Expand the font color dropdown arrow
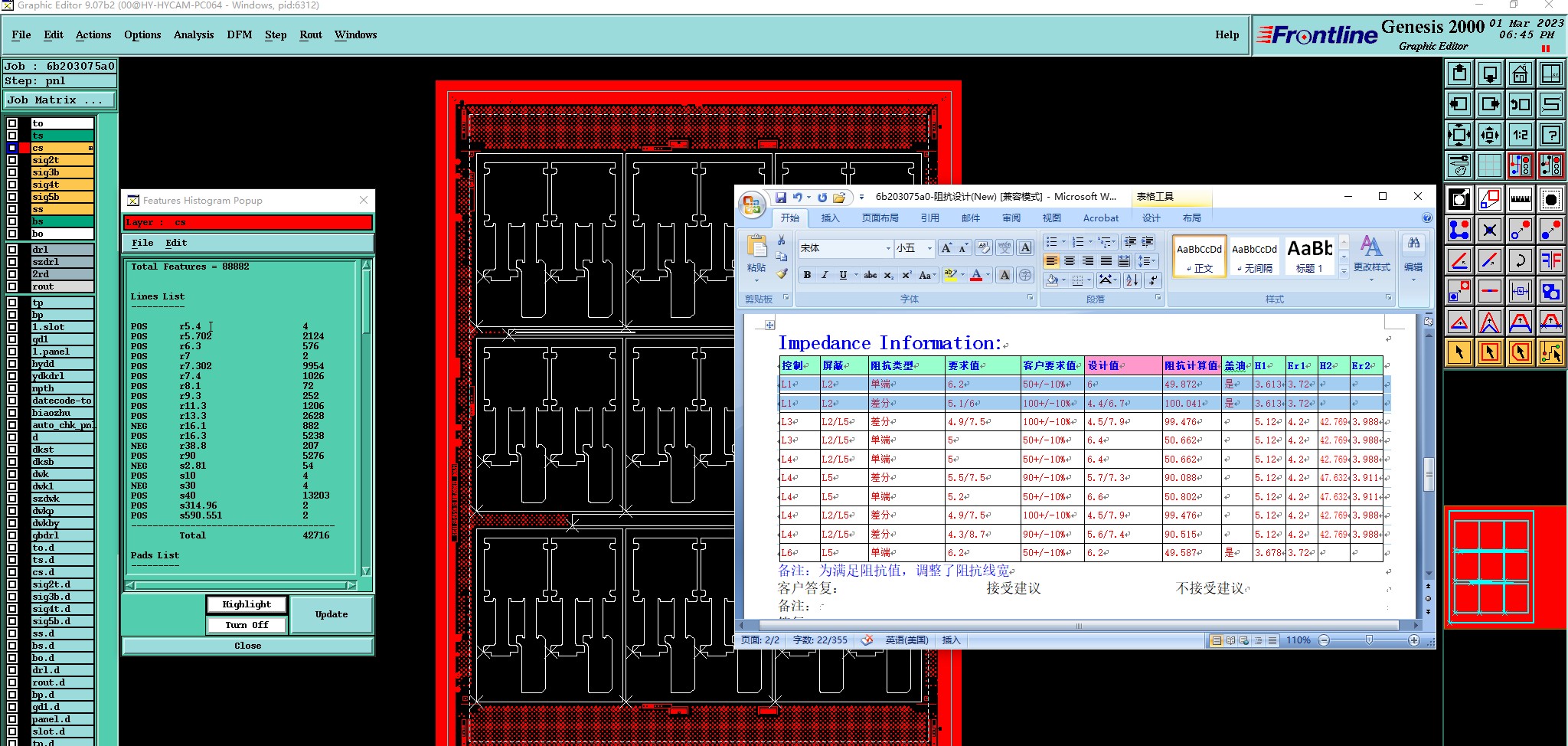 tap(988, 275)
